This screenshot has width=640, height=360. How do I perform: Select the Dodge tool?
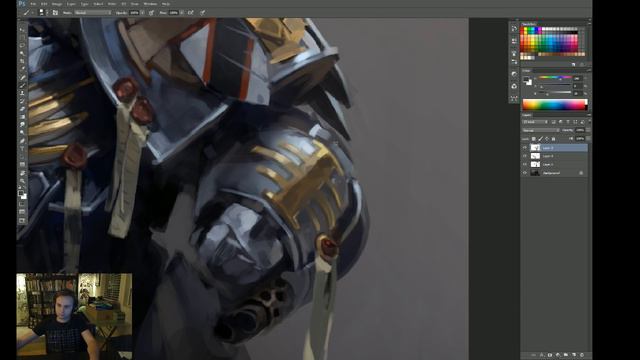pyautogui.click(x=22, y=133)
